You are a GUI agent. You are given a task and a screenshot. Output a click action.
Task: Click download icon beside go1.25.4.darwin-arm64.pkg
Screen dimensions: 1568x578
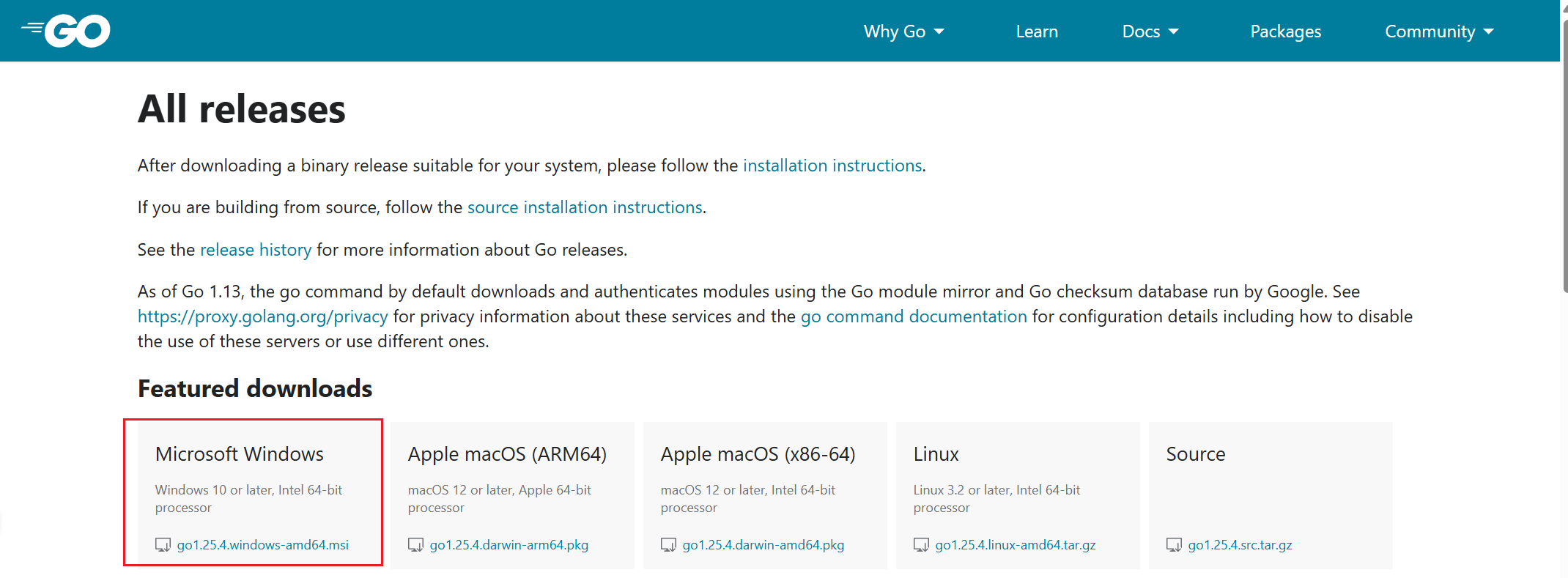[x=415, y=545]
